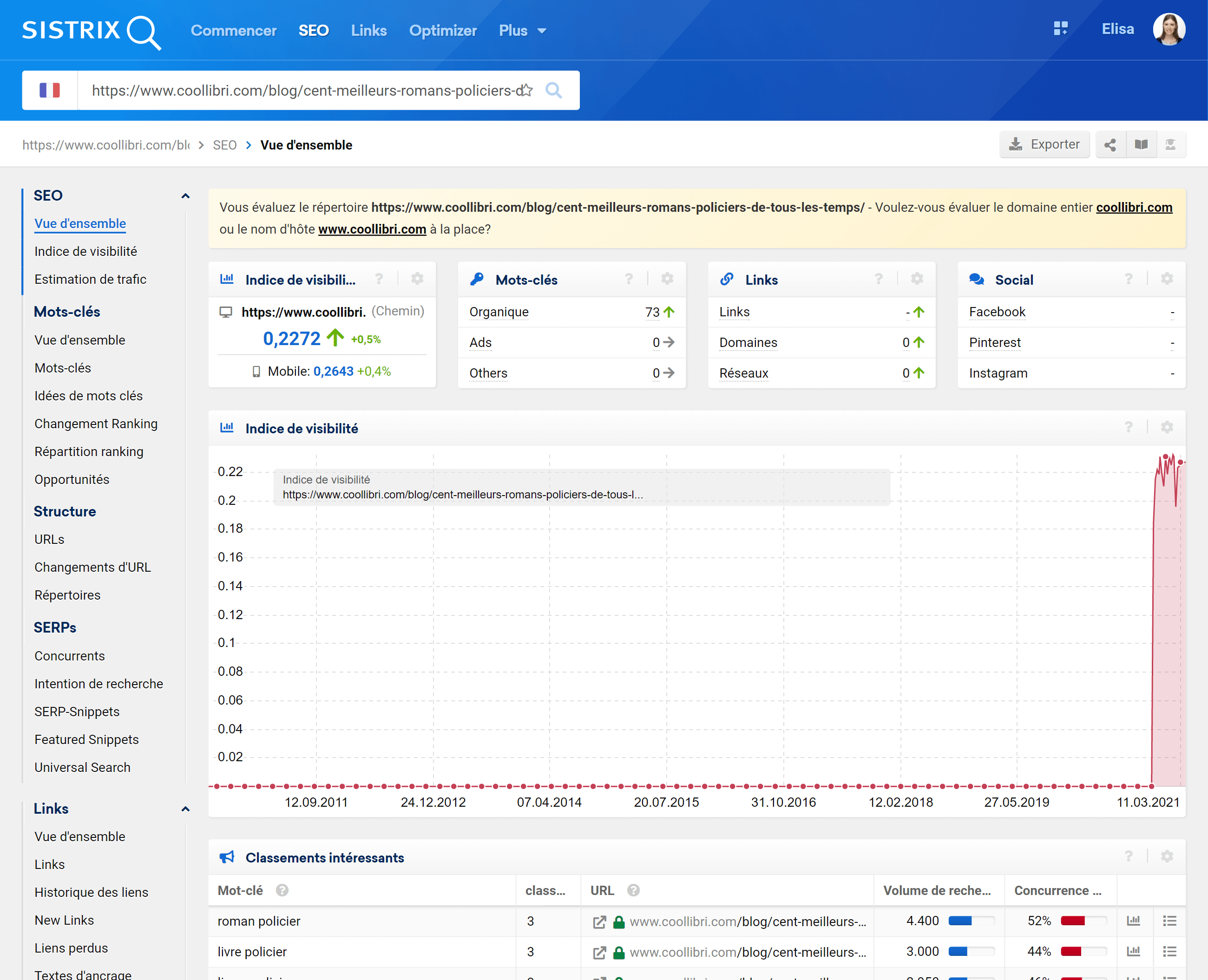
Task: Open help icon of Links box
Action: click(879, 279)
